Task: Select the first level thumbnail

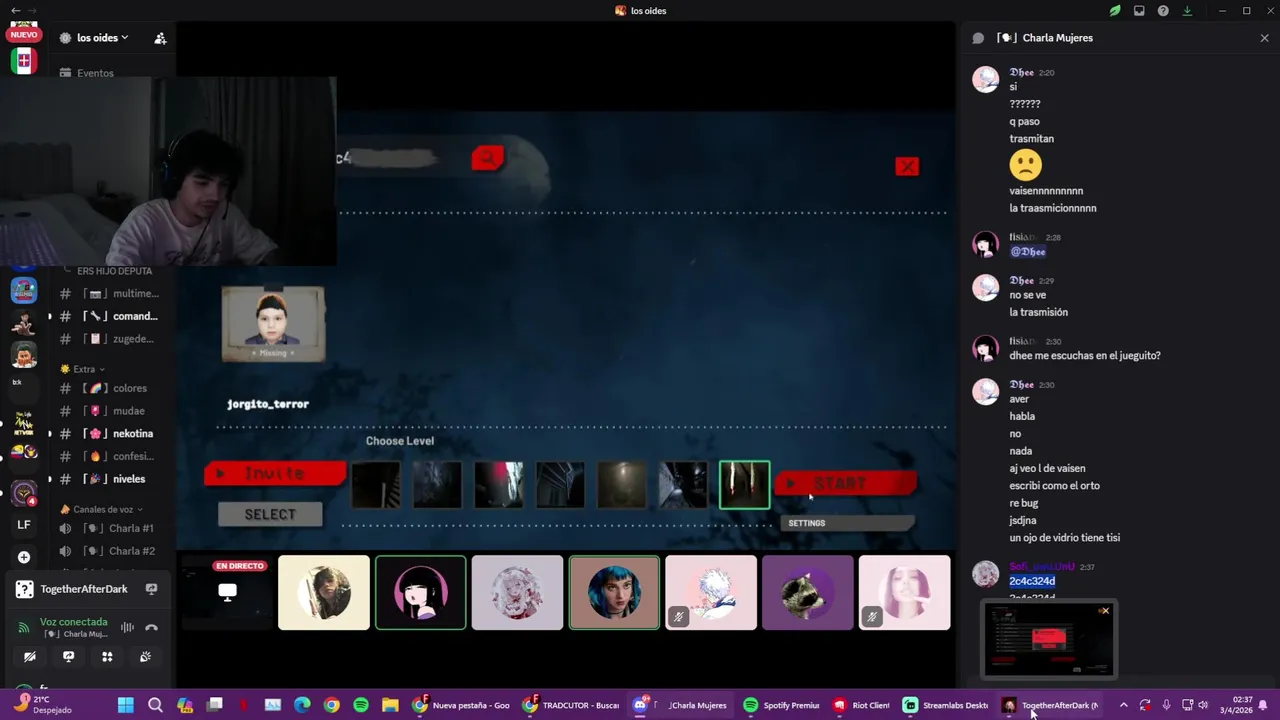Action: [376, 485]
